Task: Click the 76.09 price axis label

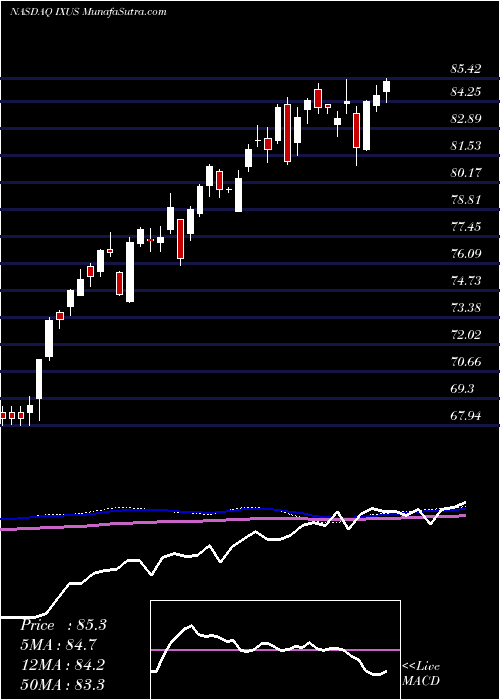Action: 466,254
